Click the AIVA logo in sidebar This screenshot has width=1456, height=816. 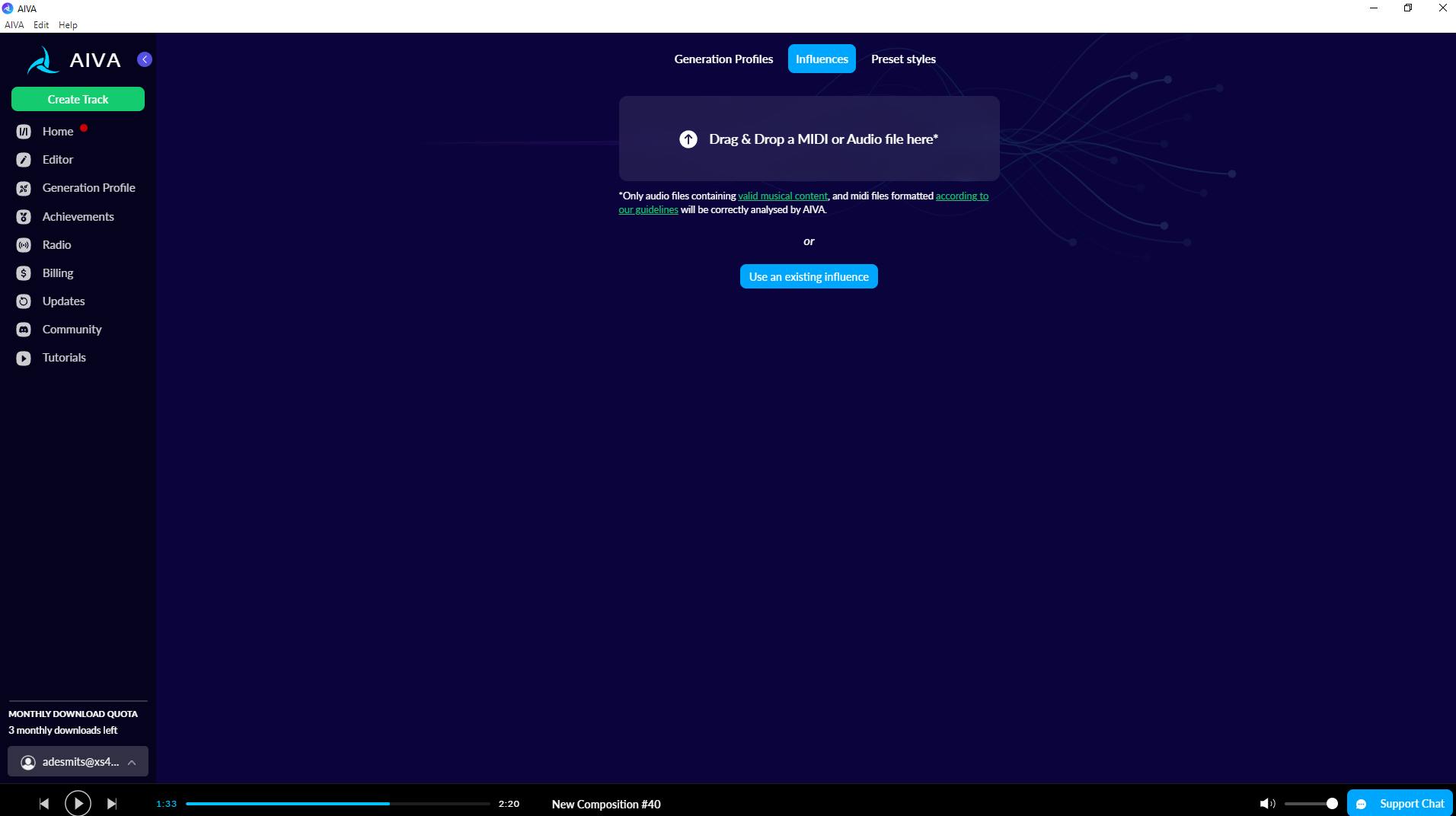click(73, 60)
